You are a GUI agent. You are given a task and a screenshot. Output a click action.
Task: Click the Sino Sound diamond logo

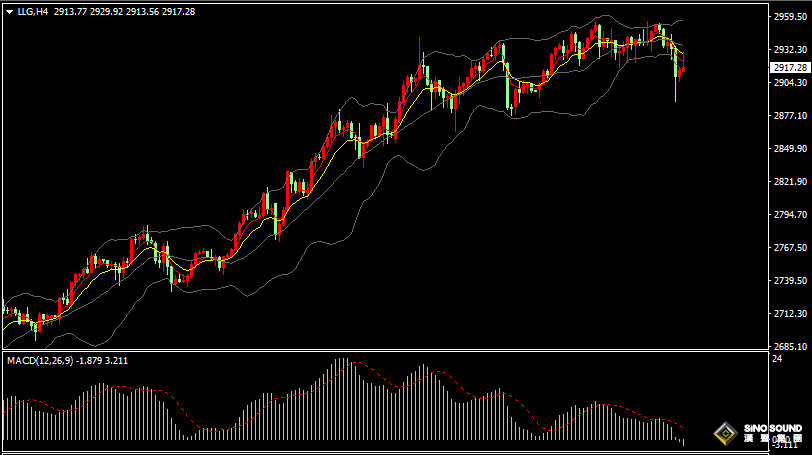click(724, 435)
